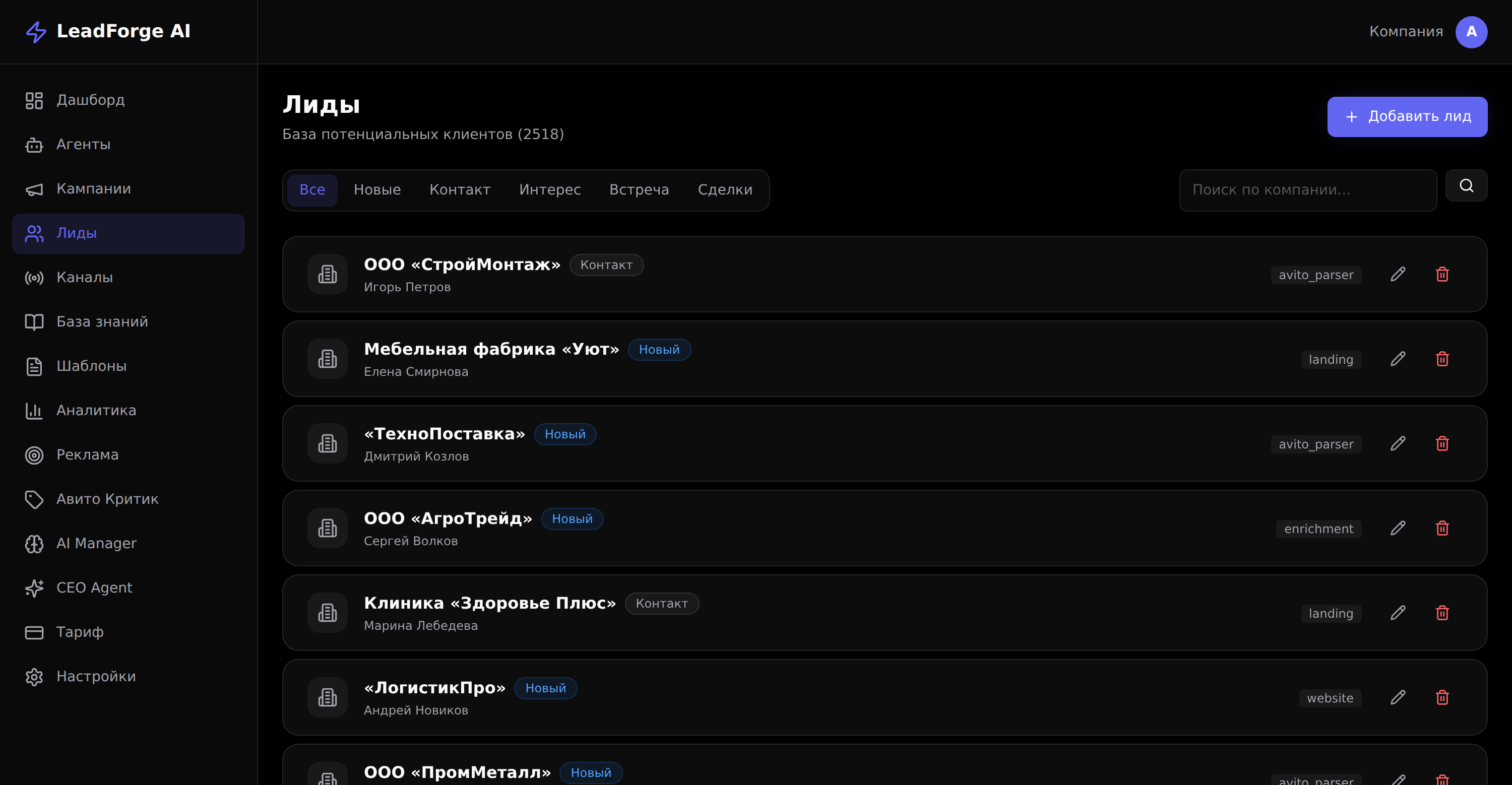Switch to Интерес filter tab
Image resolution: width=1512 pixels, height=785 pixels.
(x=550, y=190)
